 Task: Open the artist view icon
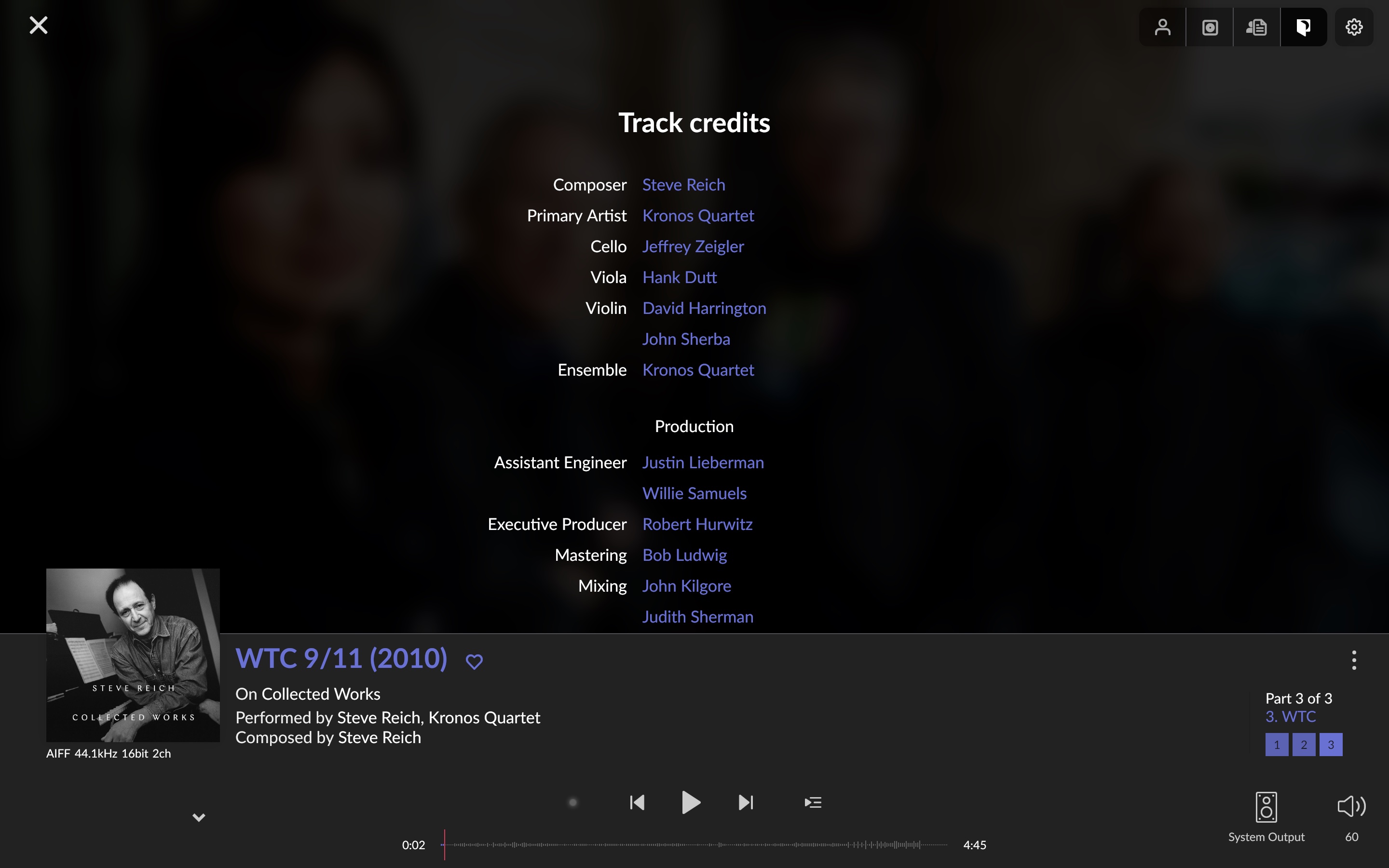pyautogui.click(x=1162, y=27)
